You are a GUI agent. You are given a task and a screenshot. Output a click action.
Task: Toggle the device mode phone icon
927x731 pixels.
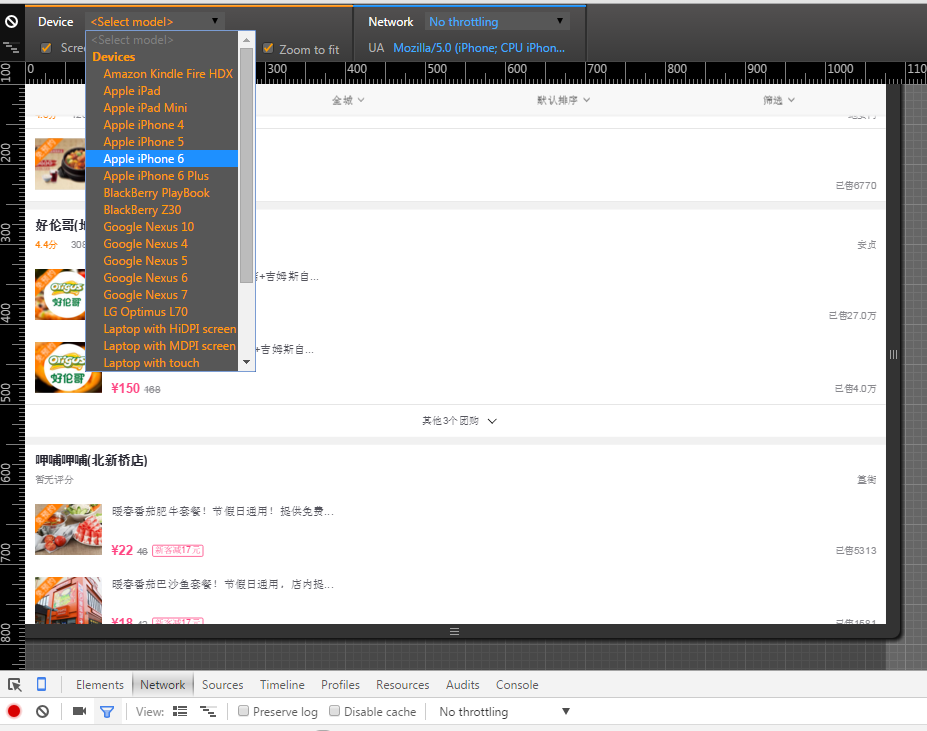pos(41,684)
